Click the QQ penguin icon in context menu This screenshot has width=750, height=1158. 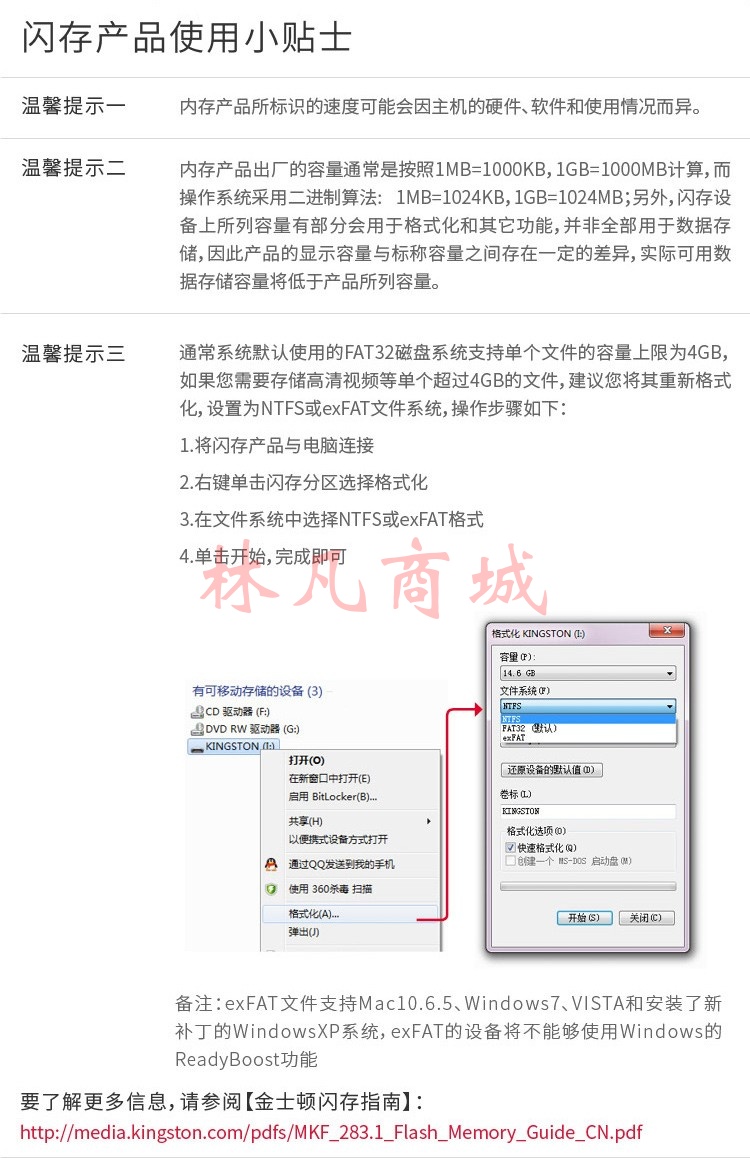pyautogui.click(x=271, y=864)
